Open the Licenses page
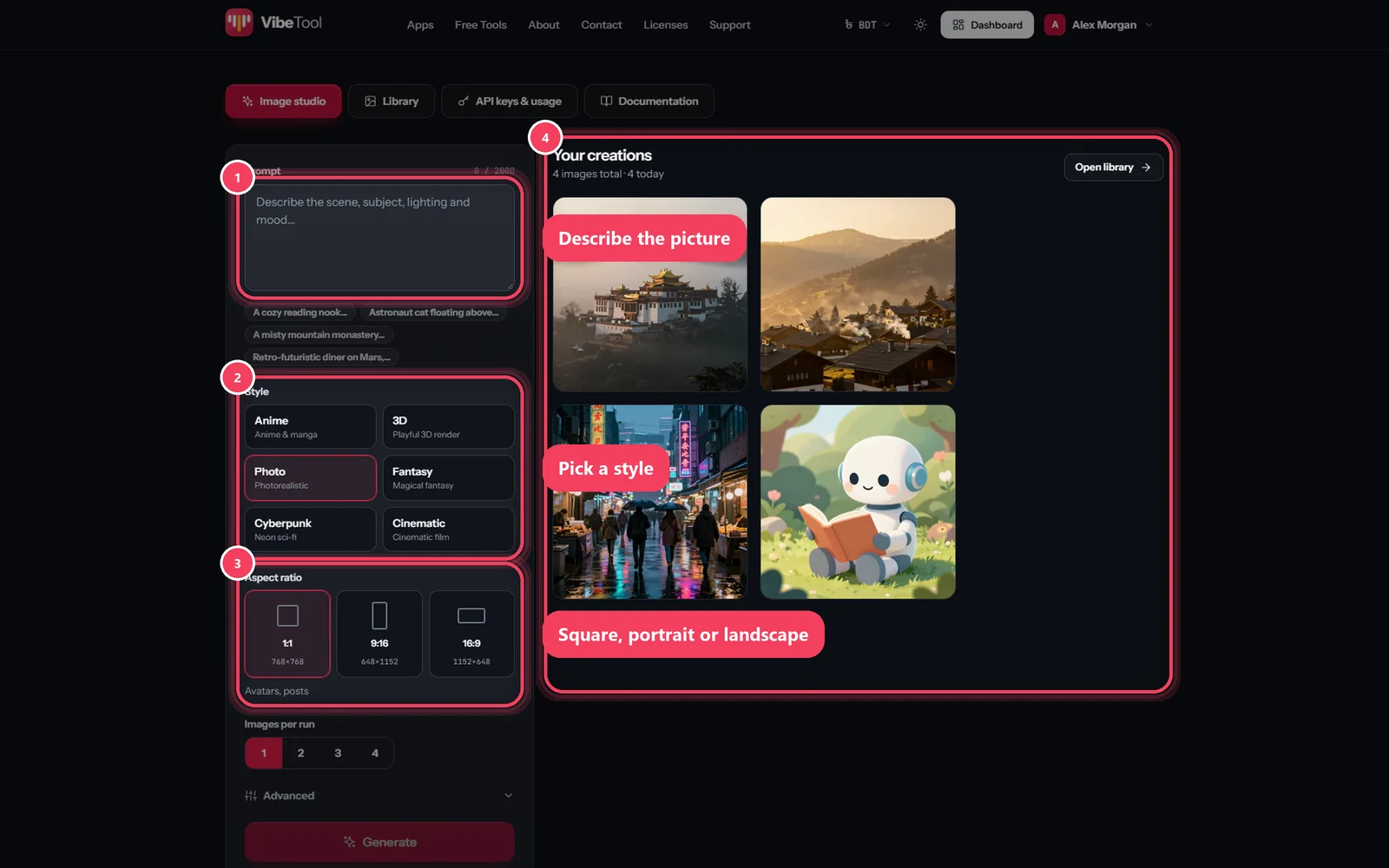 pos(666,25)
